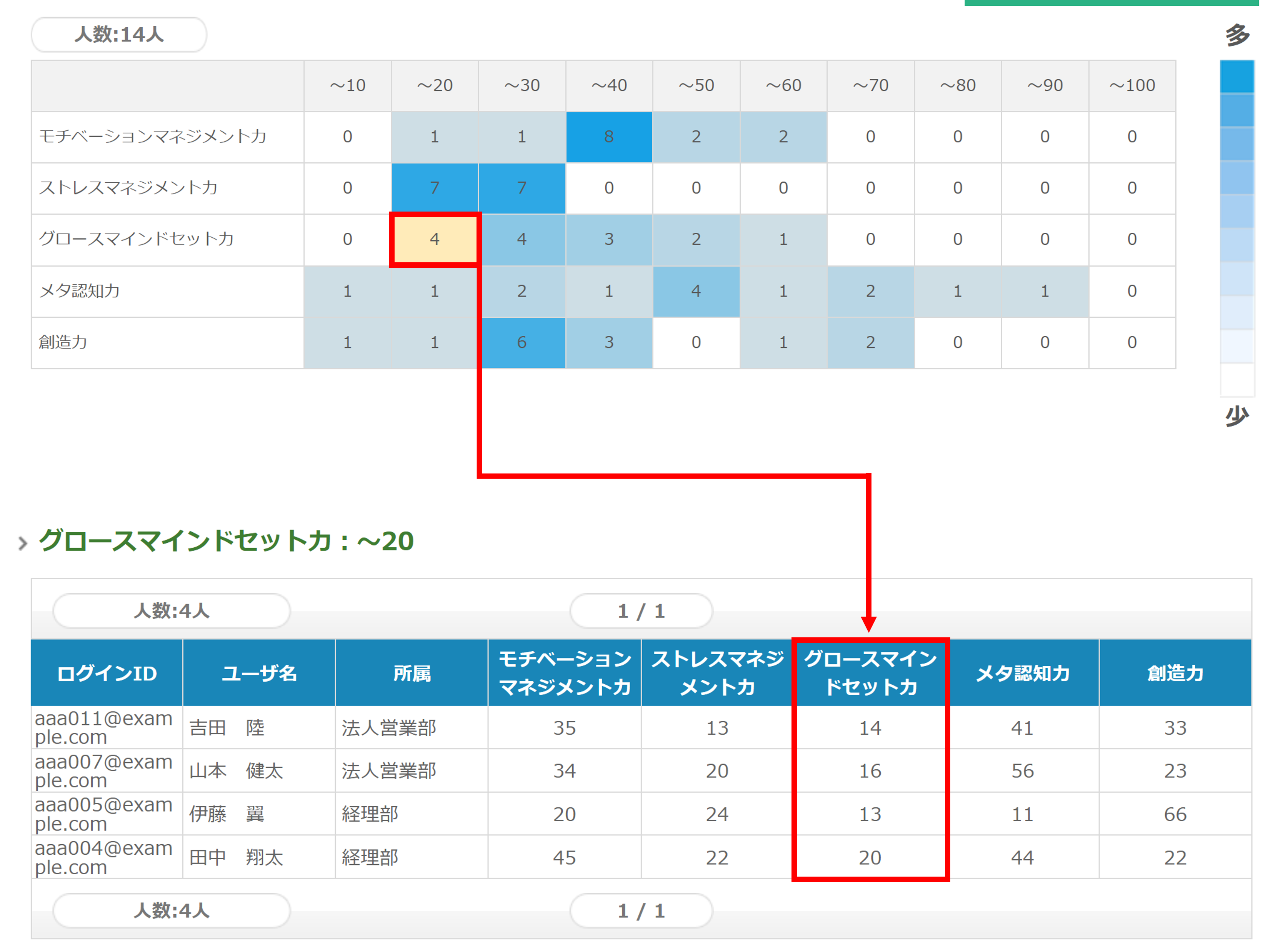The width and height of the screenshot is (1273, 952).
Task: Click the 人数:14人 count label
Action: coord(119,35)
